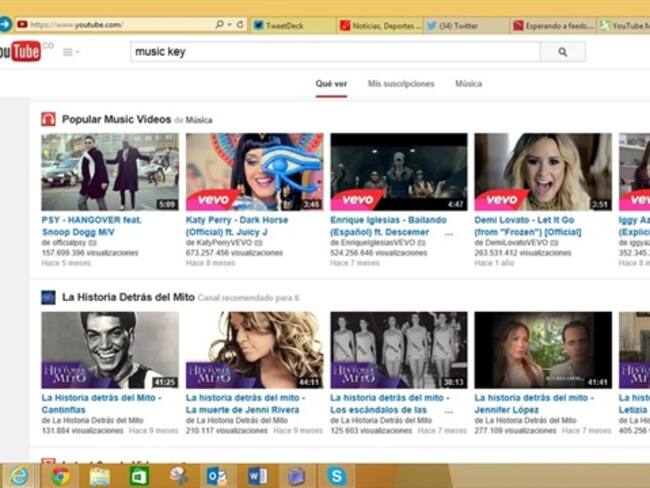Open the PSY HANGOVER video thumbnail
Screen dimensions: 650x488
[x=110, y=172]
